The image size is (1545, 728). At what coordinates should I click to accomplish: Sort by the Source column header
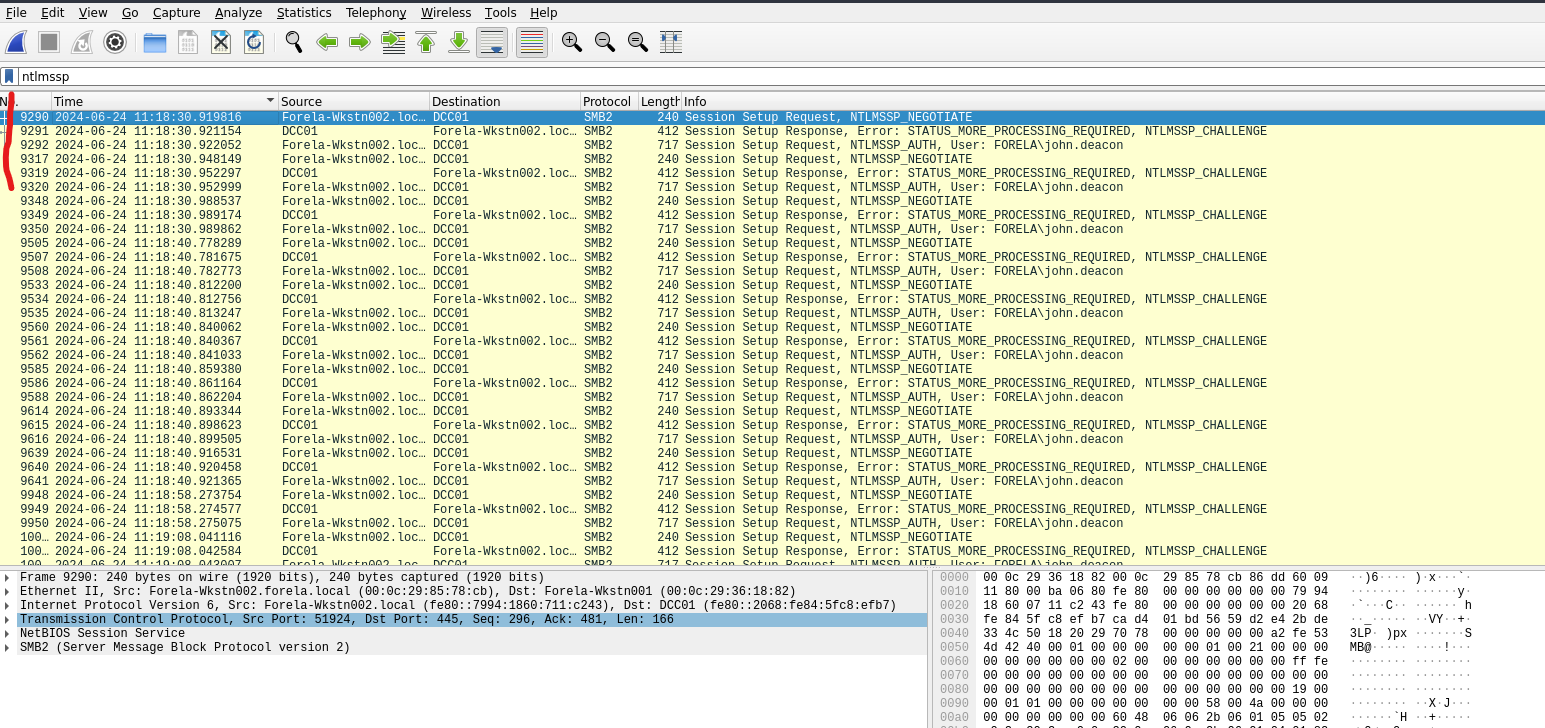click(x=354, y=101)
